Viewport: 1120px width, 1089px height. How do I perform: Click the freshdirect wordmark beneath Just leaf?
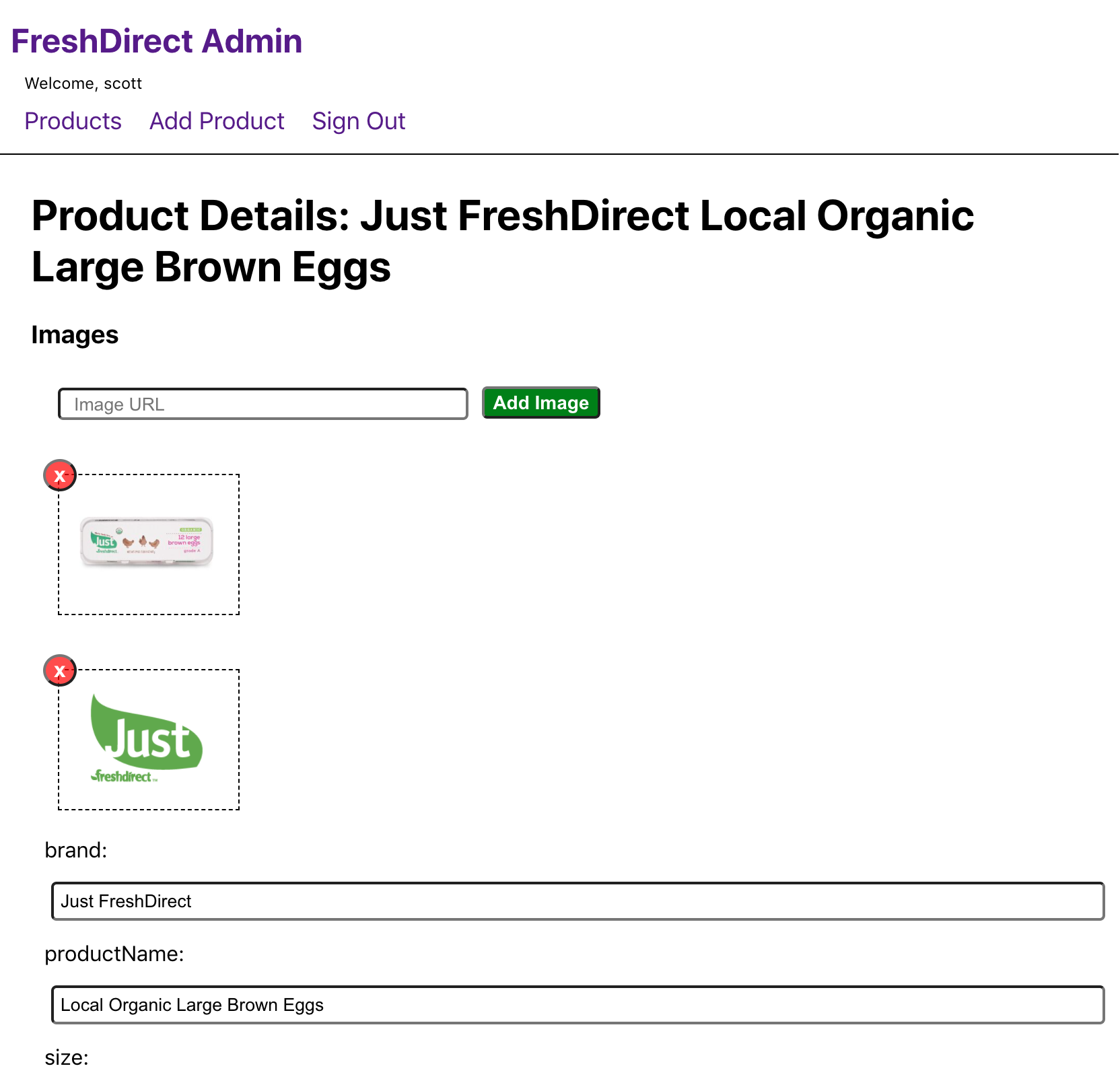(125, 776)
